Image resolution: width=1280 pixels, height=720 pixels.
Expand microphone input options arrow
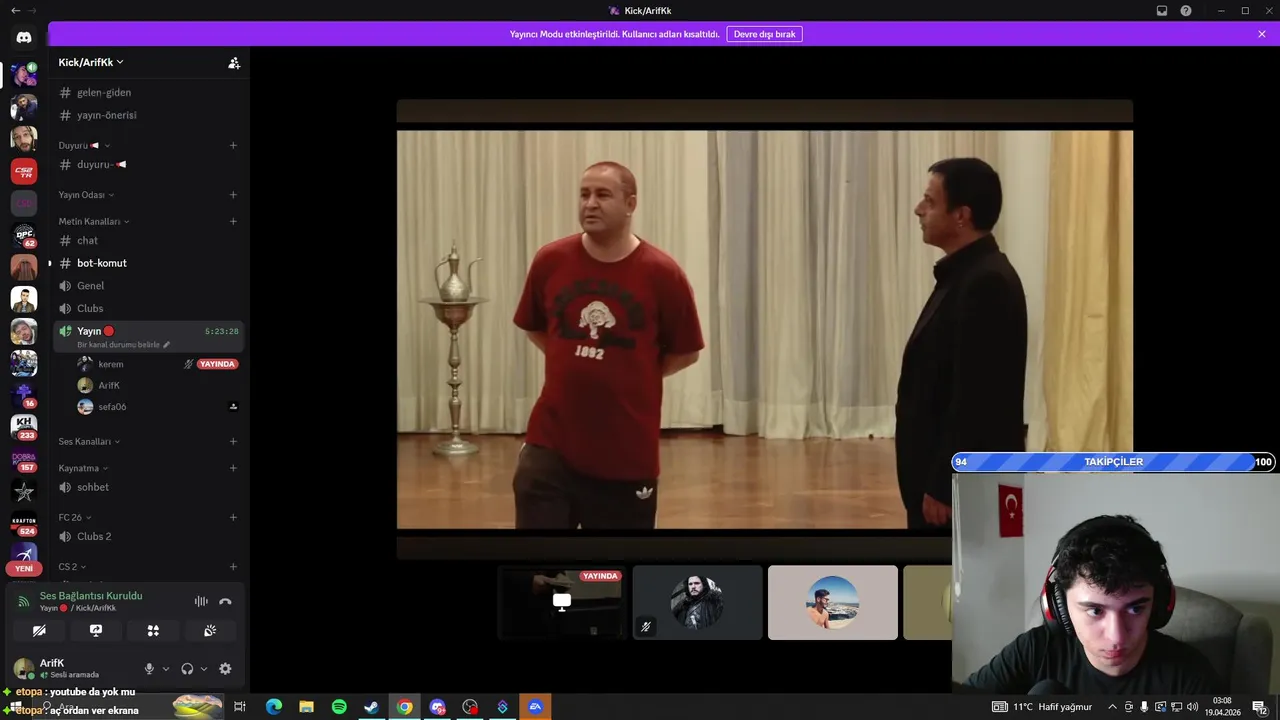tap(165, 669)
